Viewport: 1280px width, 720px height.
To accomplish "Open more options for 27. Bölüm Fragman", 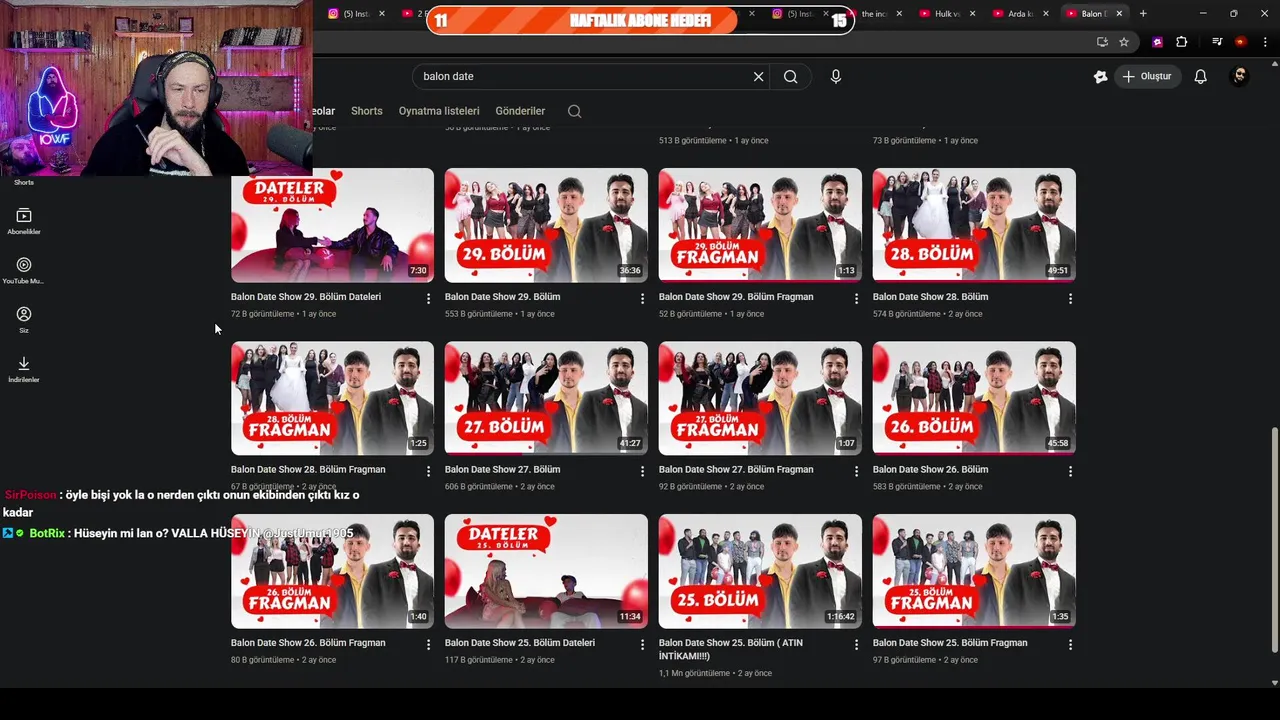I will [856, 471].
